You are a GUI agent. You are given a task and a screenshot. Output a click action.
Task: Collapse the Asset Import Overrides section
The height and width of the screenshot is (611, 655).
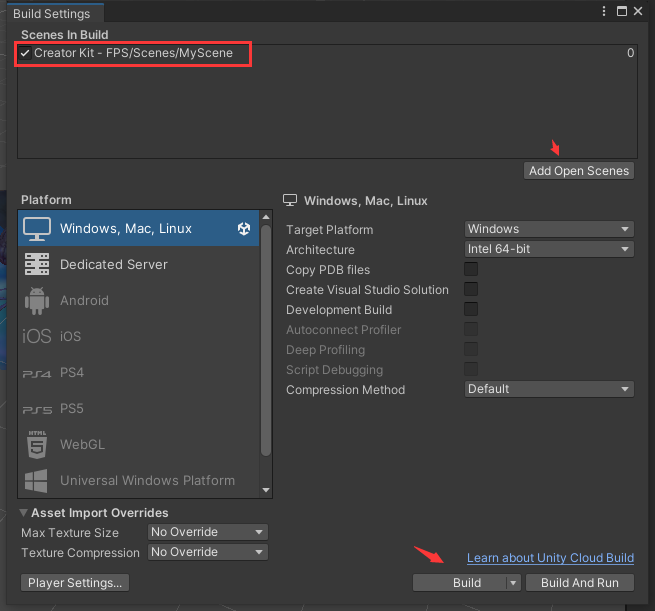coord(24,512)
